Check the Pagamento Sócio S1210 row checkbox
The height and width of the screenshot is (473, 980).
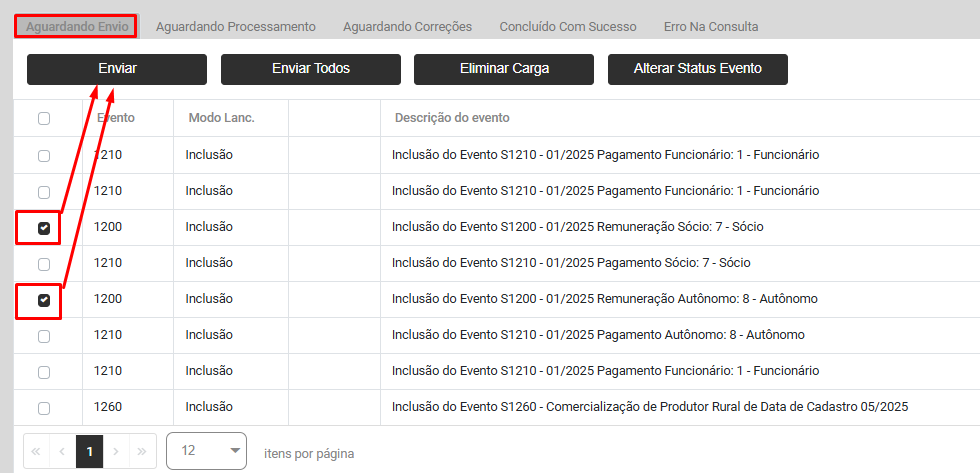point(44,264)
